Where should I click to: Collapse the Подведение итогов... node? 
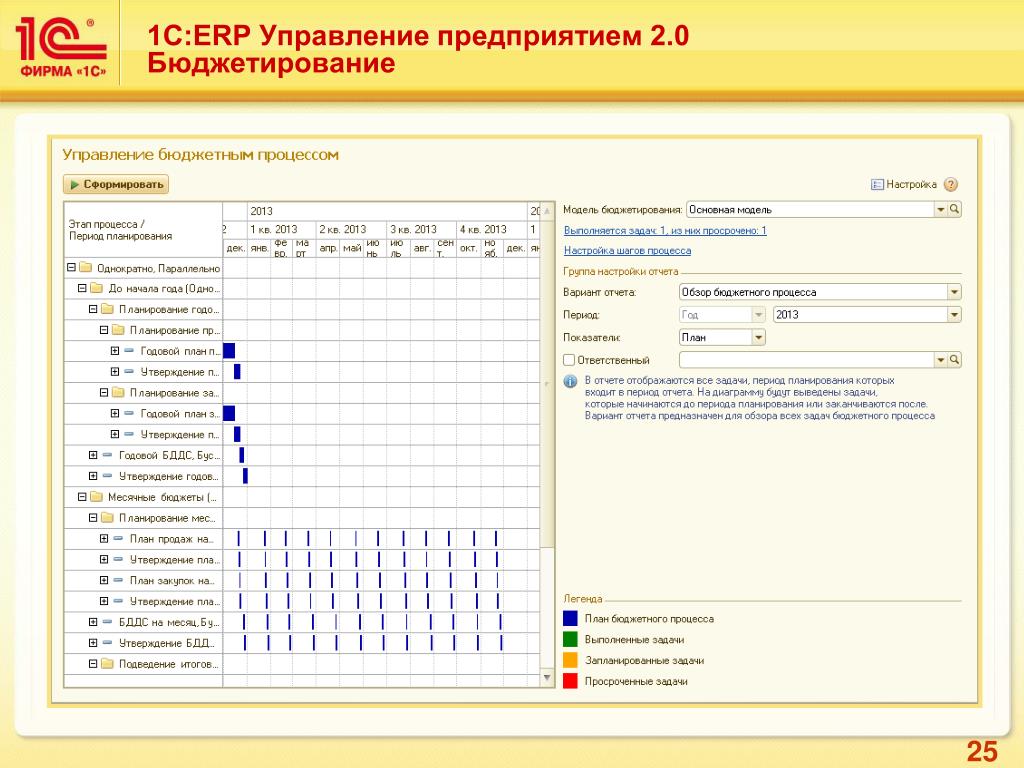(93, 664)
